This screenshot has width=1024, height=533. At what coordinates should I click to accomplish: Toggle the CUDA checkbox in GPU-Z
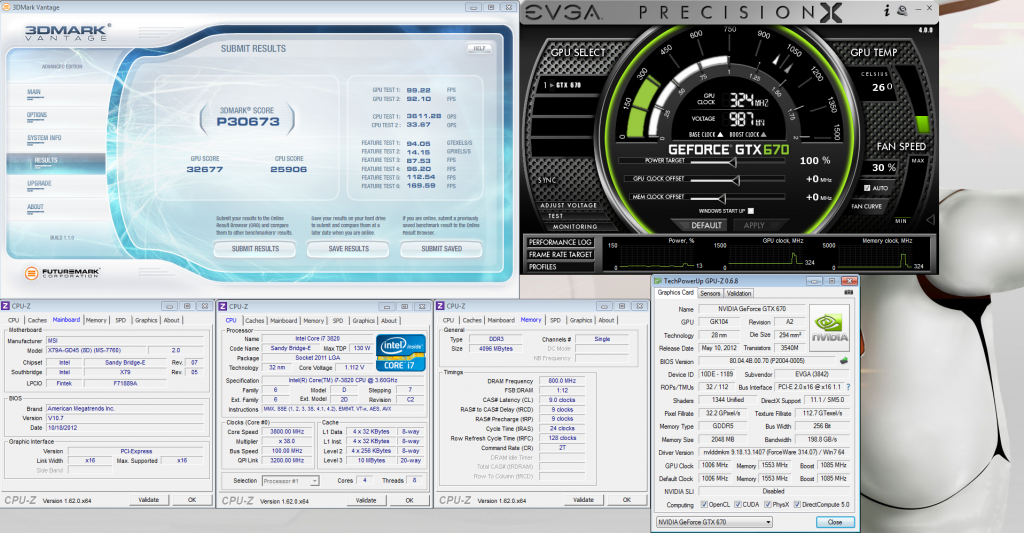pos(737,504)
